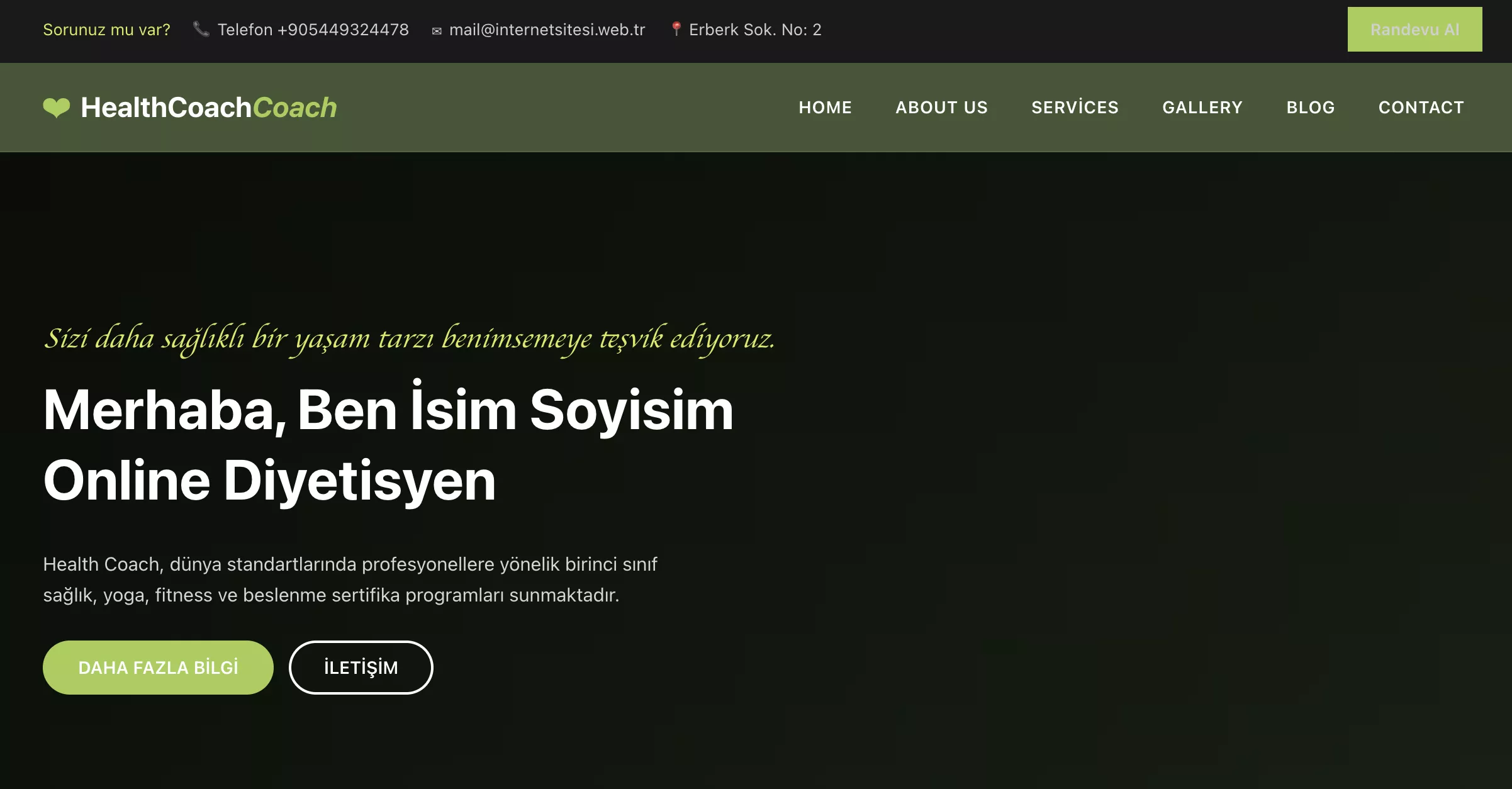Click the 'Sorunuz mu var?' text
Screen dimensions: 1512x789
pos(106,30)
